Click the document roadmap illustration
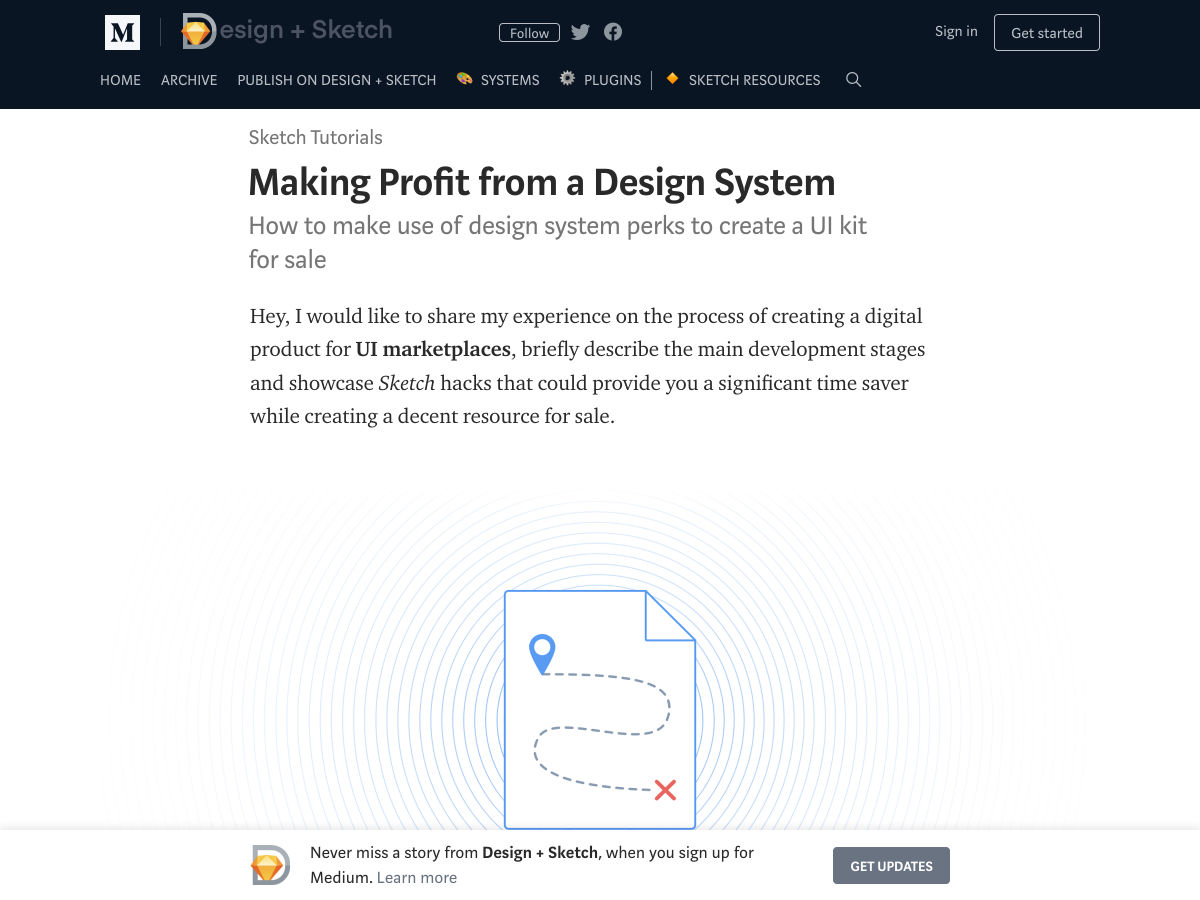 pyautogui.click(x=600, y=710)
